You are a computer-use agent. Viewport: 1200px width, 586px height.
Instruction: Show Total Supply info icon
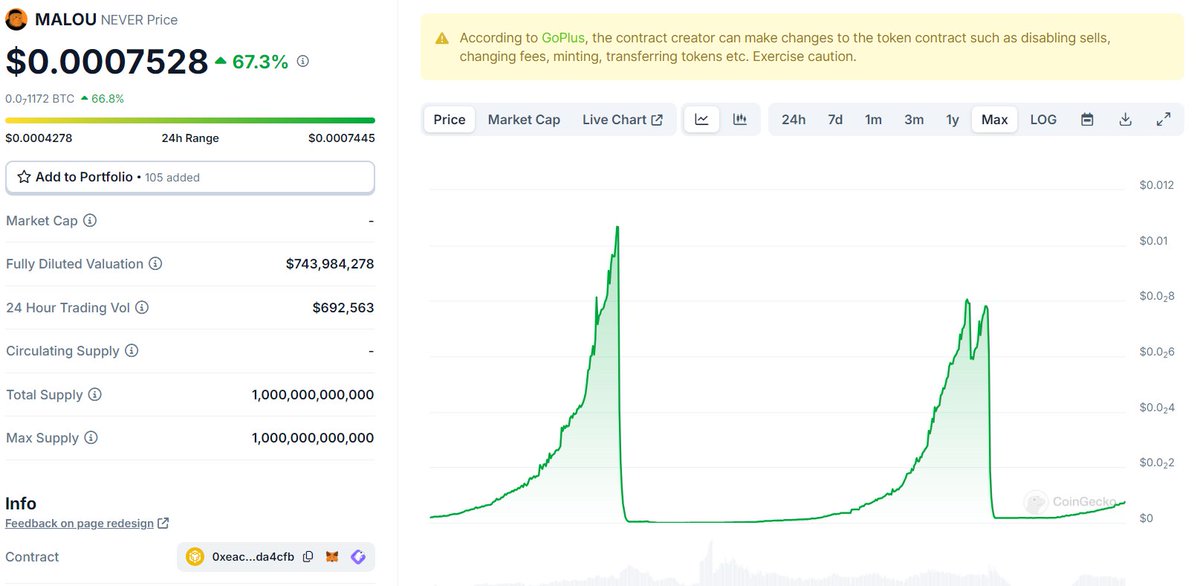[x=95, y=395]
